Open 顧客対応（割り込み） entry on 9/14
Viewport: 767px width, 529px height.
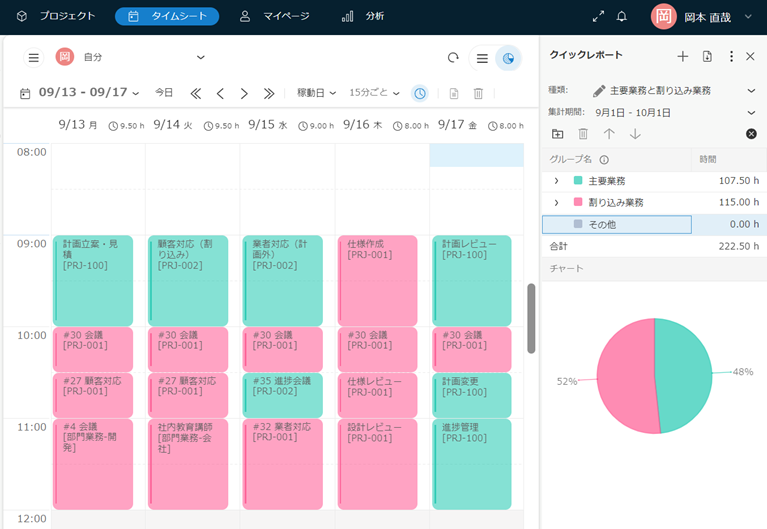[188, 280]
